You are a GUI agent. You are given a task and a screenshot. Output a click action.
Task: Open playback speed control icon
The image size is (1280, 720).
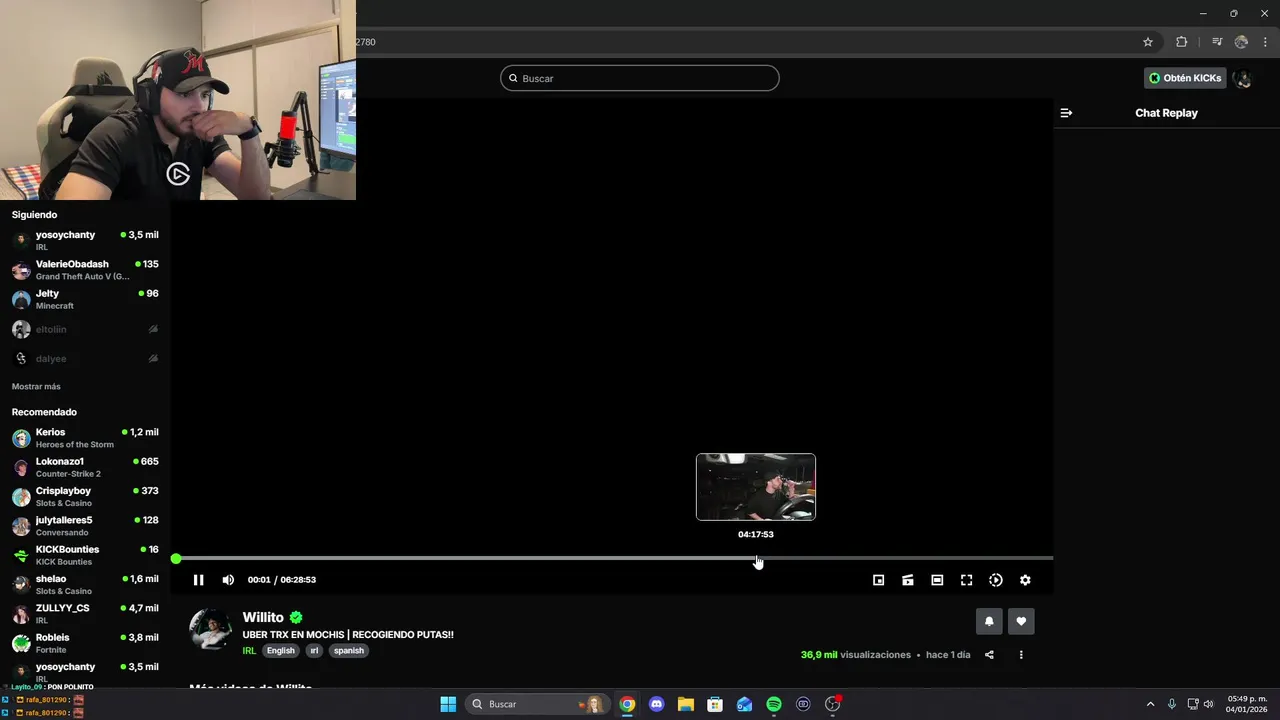click(x=996, y=580)
